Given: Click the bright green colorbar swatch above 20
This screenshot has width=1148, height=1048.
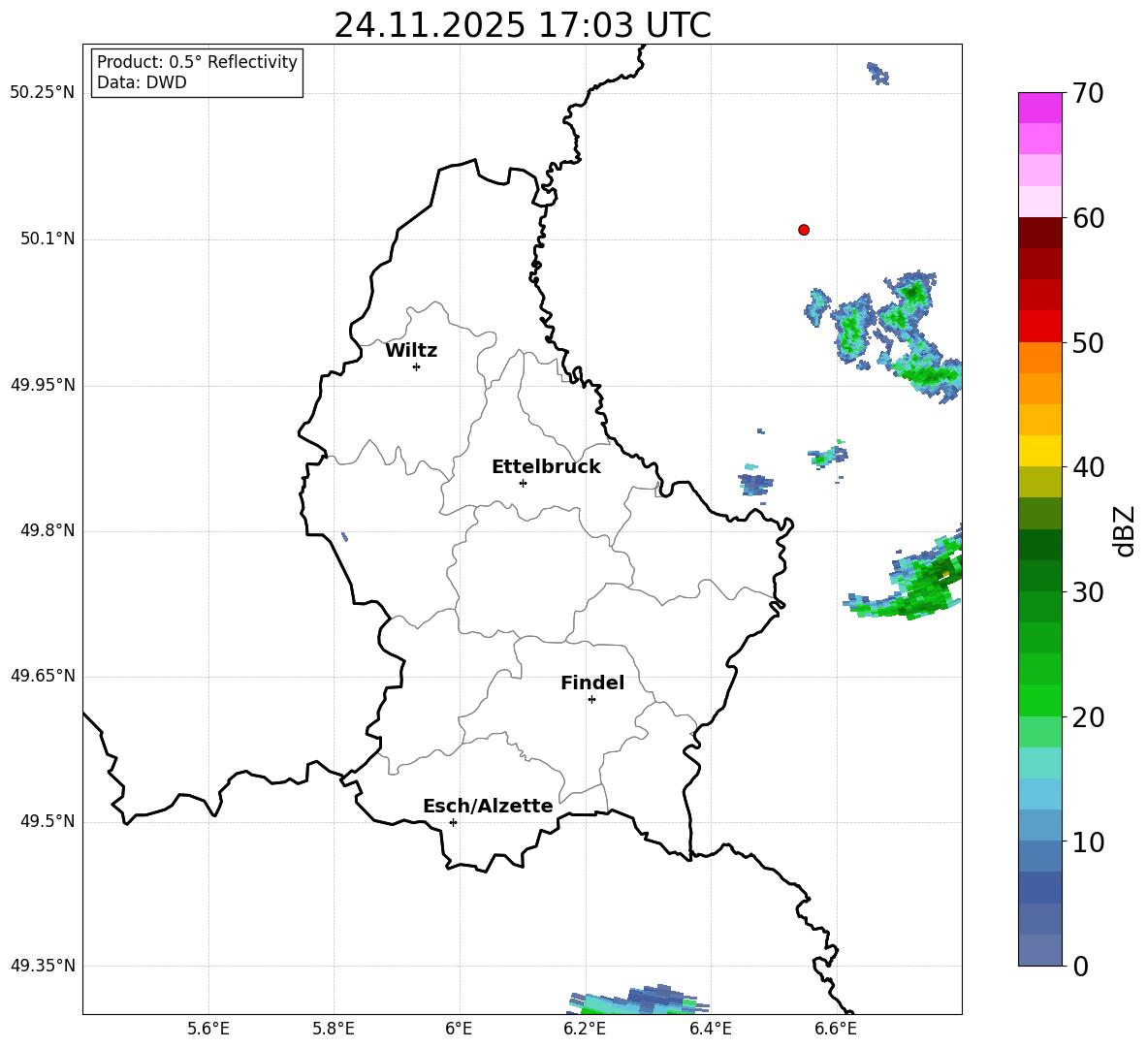Looking at the screenshot, I should tap(1040, 700).
